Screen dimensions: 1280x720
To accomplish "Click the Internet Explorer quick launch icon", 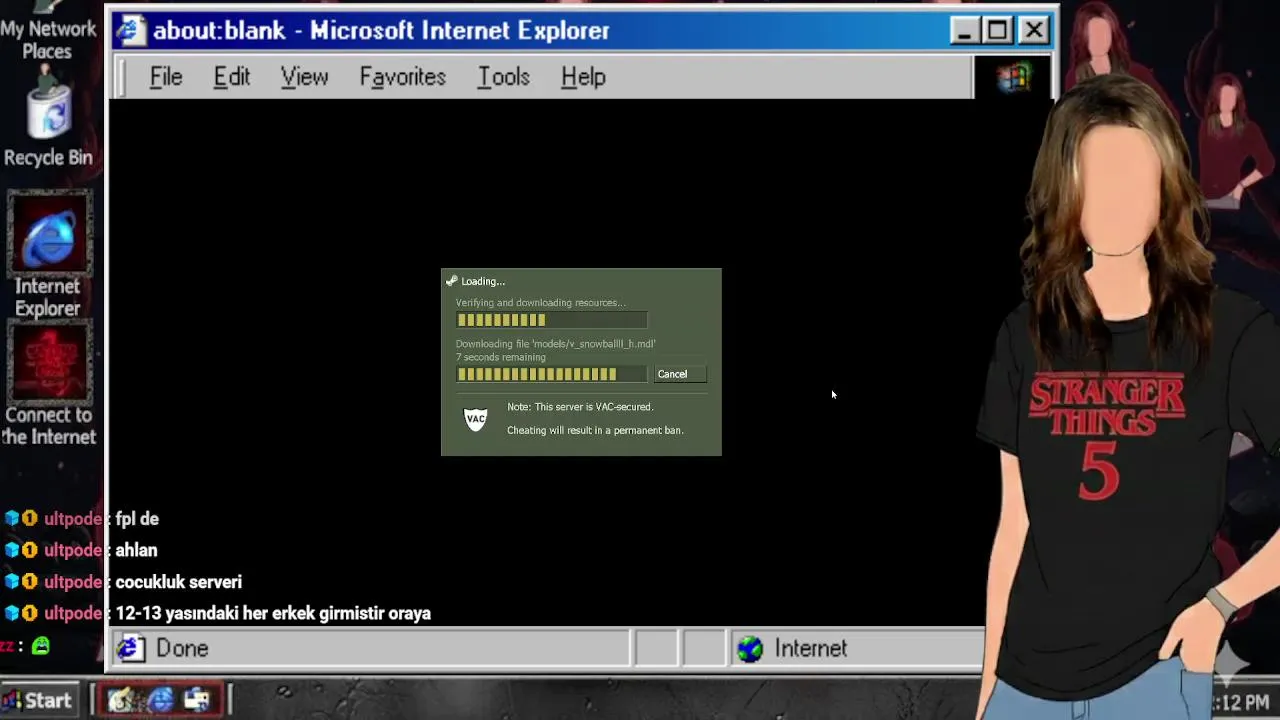I will click(x=160, y=700).
